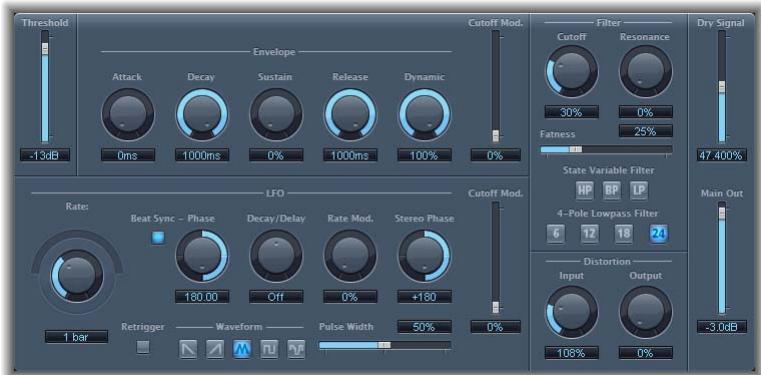Click the Pulse Width slider handle
The width and height of the screenshot is (761, 375).
[384, 345]
